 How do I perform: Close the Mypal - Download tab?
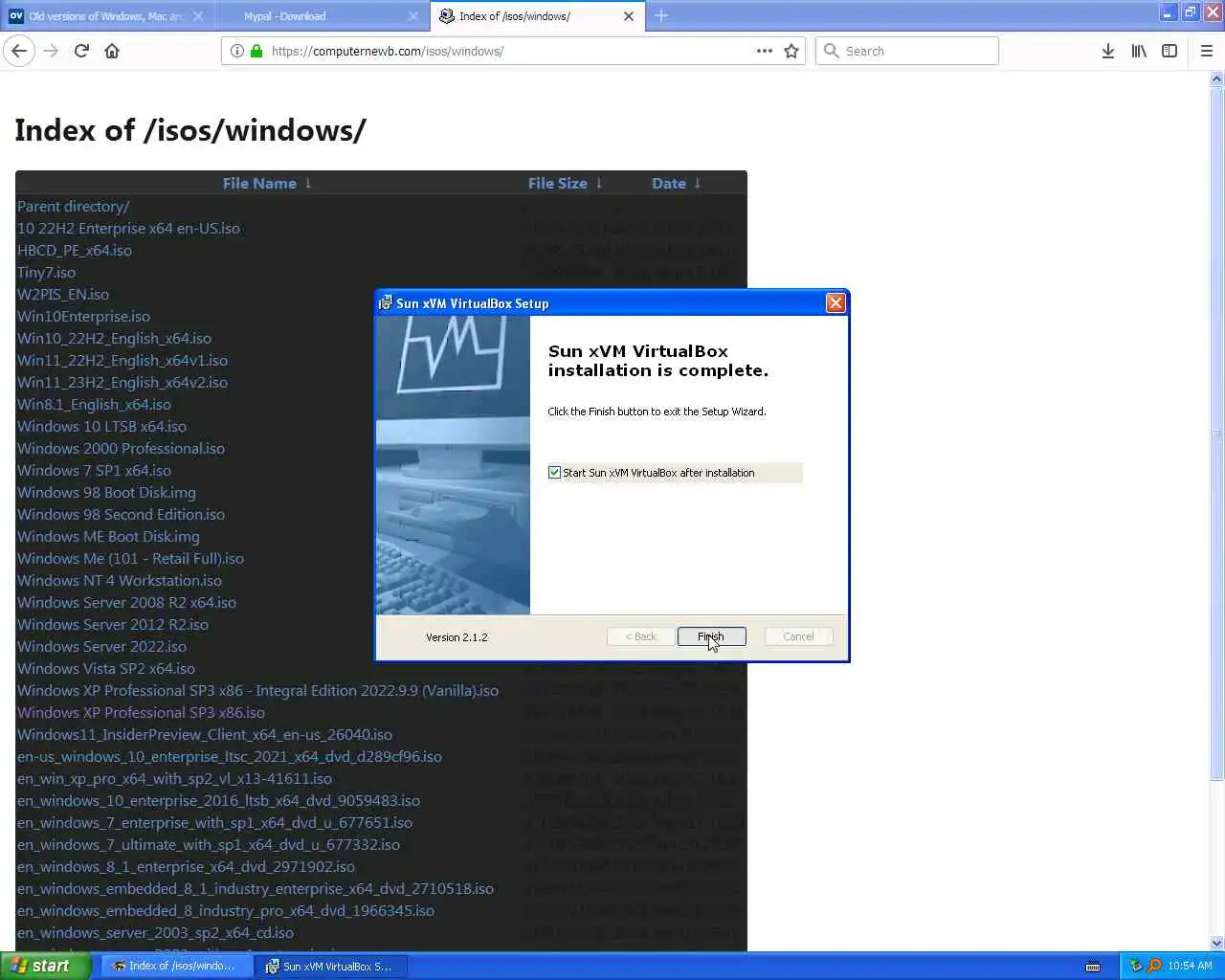(413, 16)
